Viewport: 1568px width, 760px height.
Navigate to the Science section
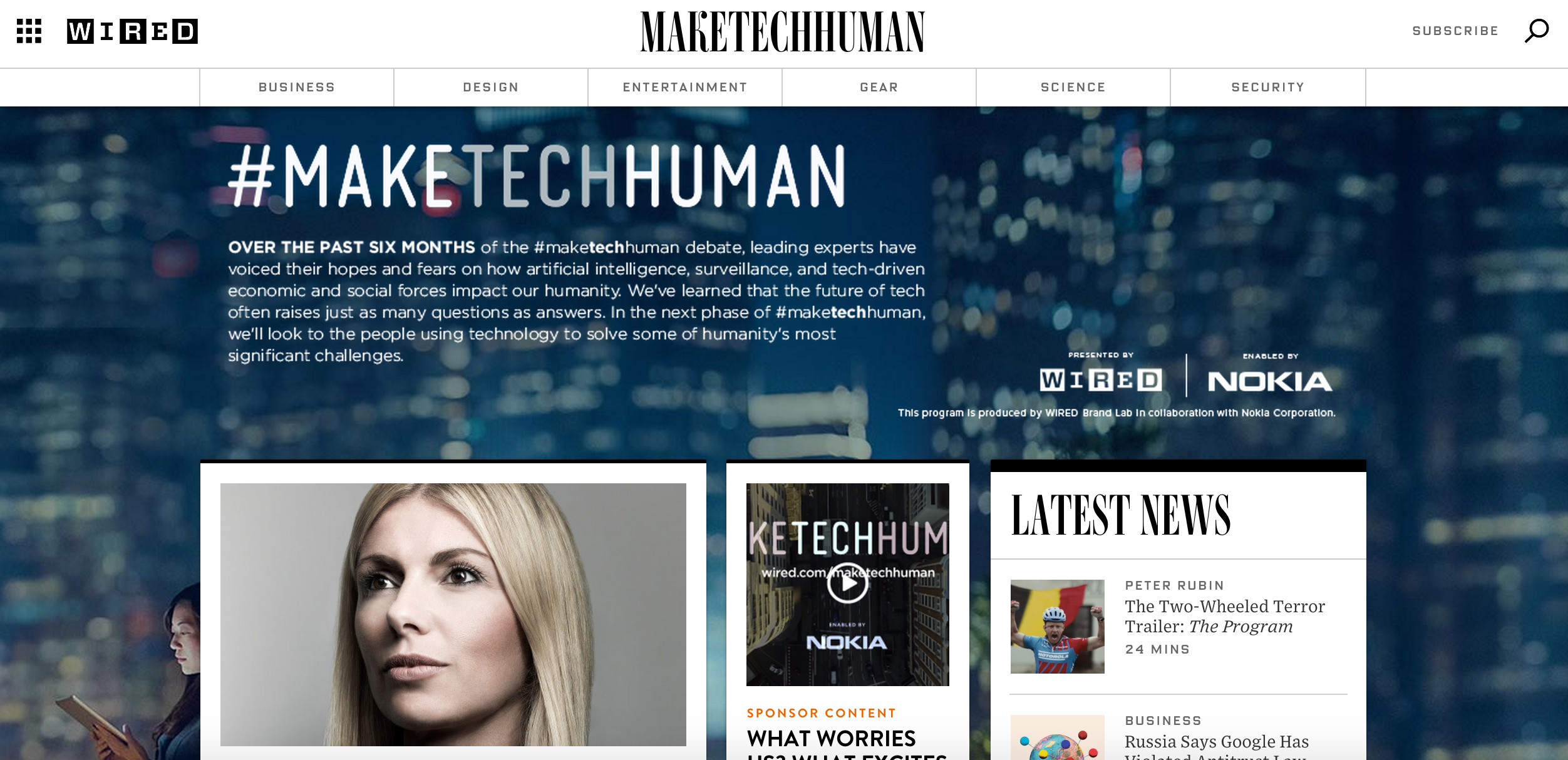1073,87
